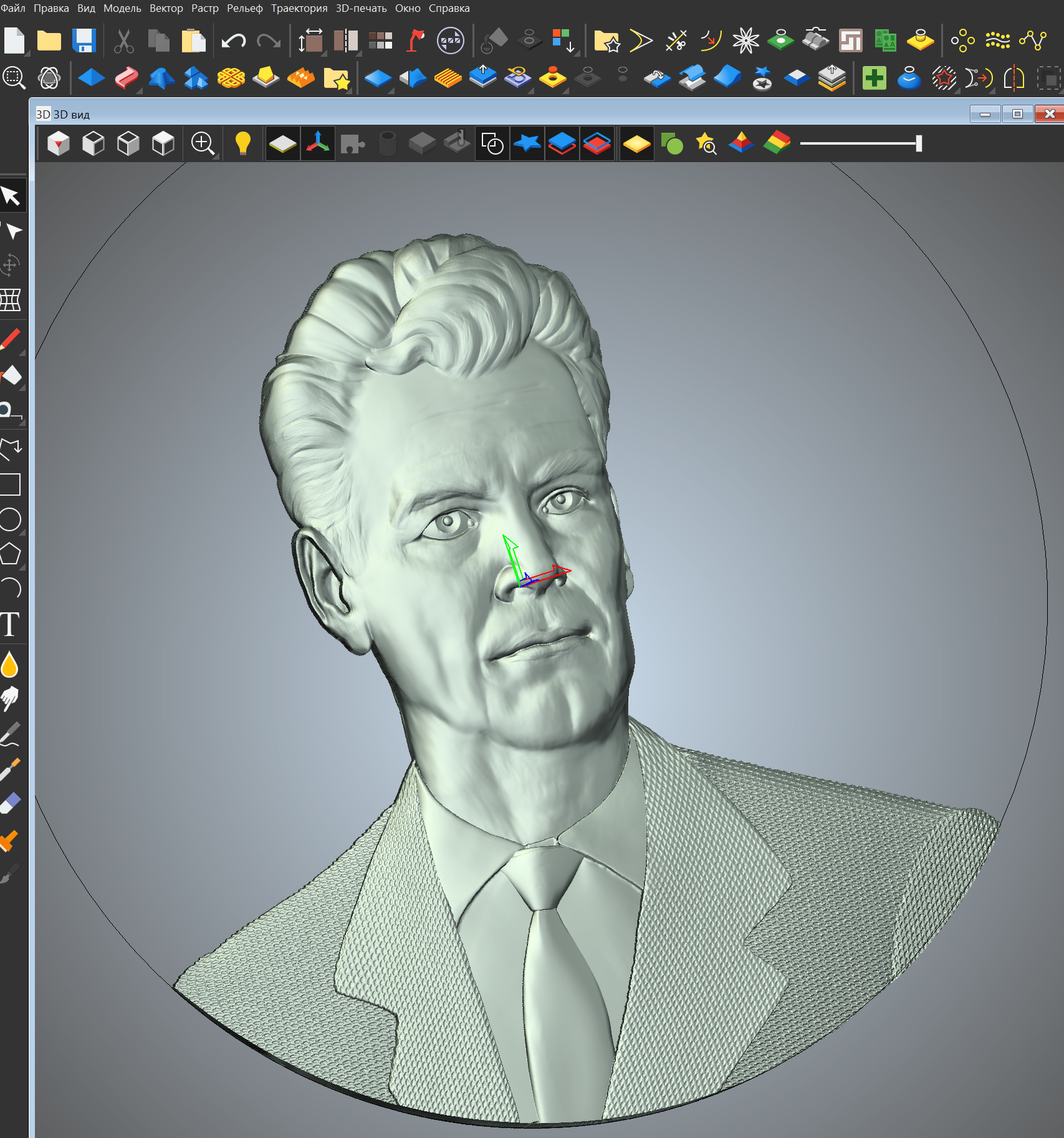Select the node editing arrow tool

click(12, 231)
